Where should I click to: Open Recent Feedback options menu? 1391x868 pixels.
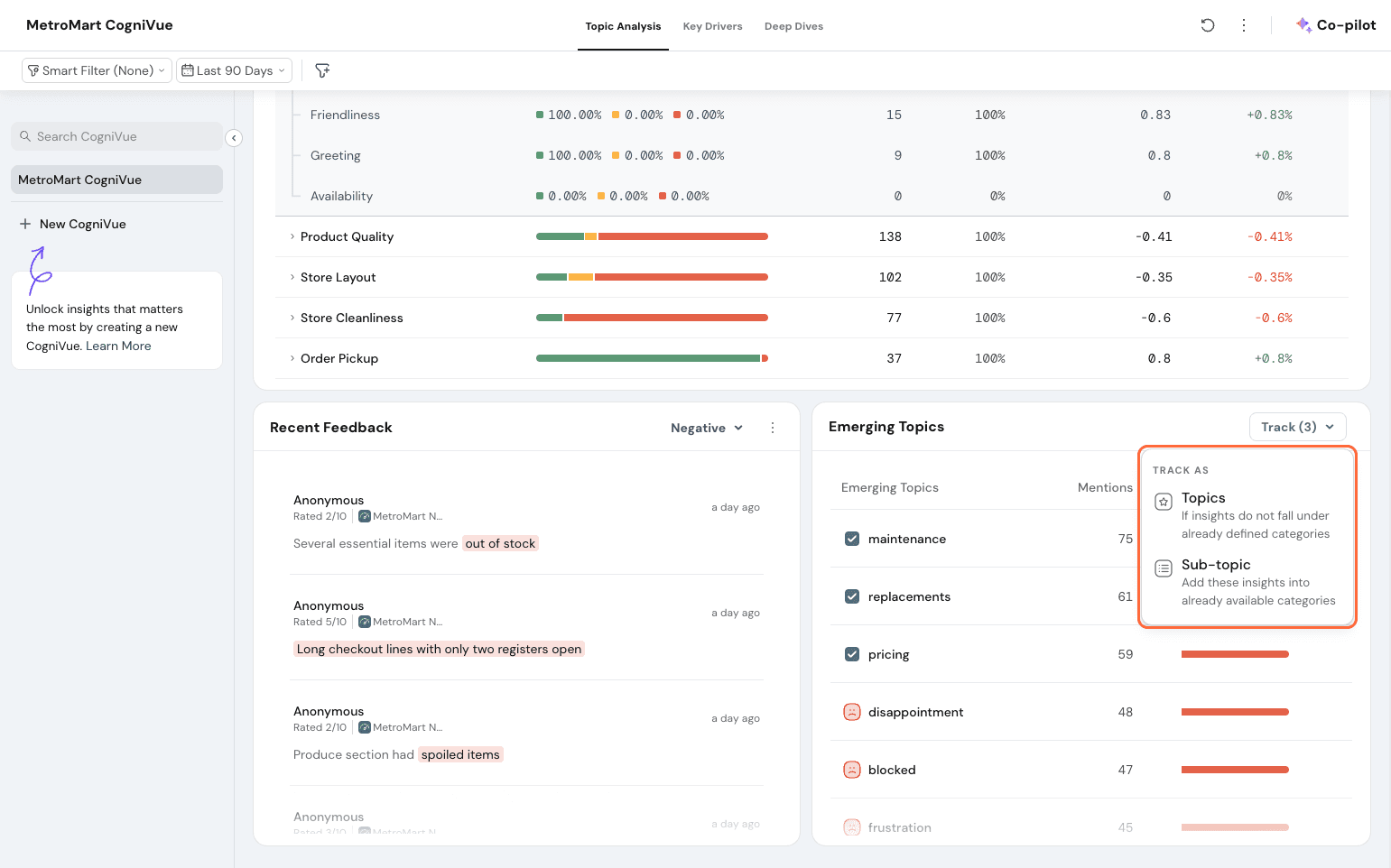(773, 428)
